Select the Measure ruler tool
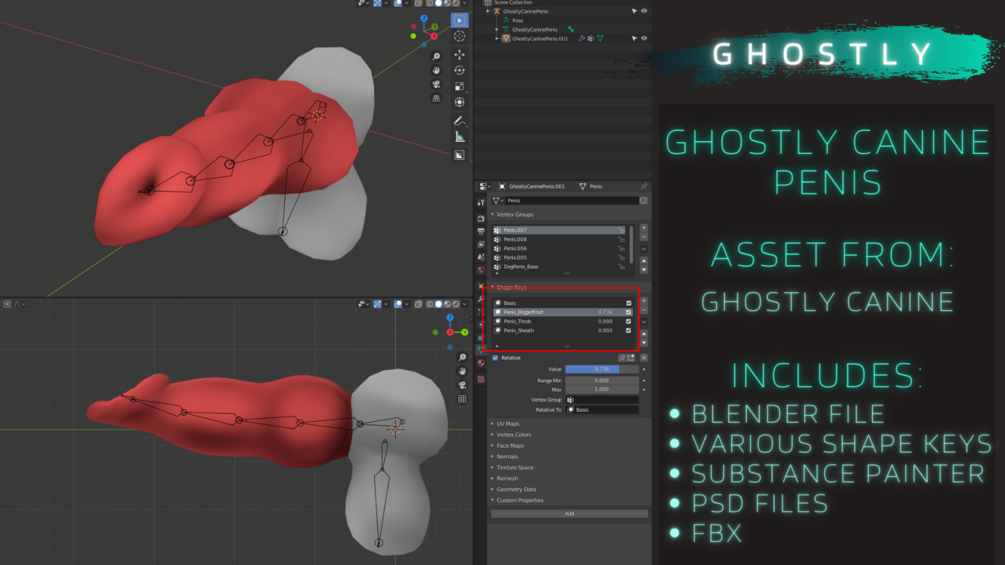This screenshot has height=565, width=1005. (460, 136)
